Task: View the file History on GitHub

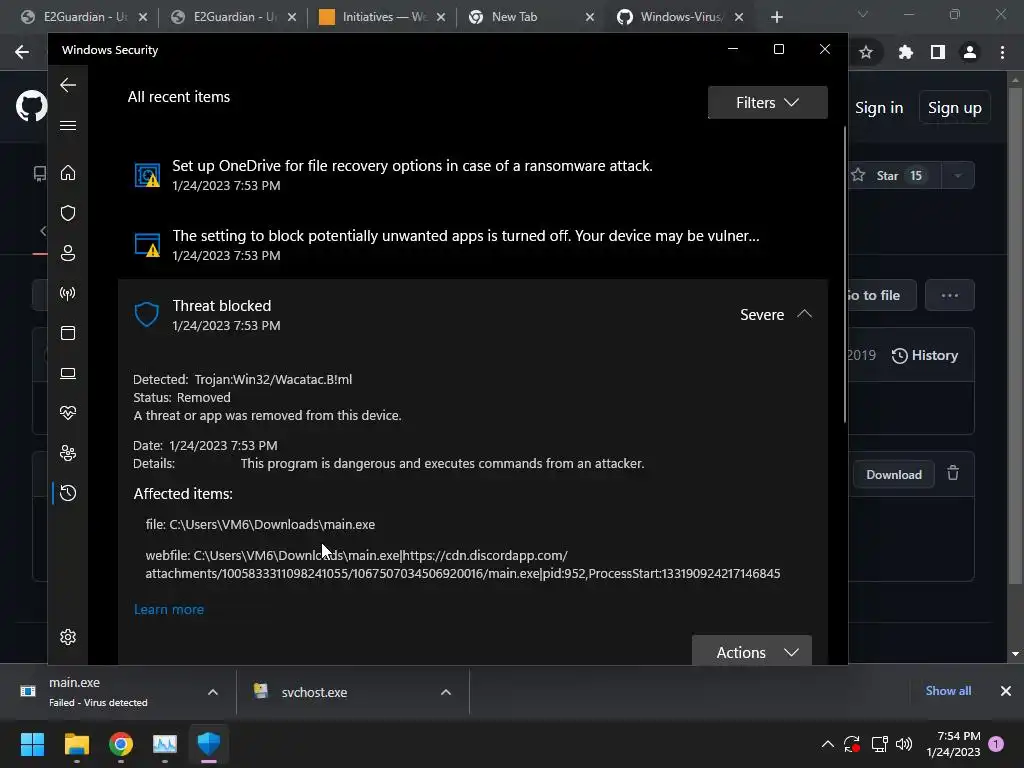Action: tap(925, 355)
